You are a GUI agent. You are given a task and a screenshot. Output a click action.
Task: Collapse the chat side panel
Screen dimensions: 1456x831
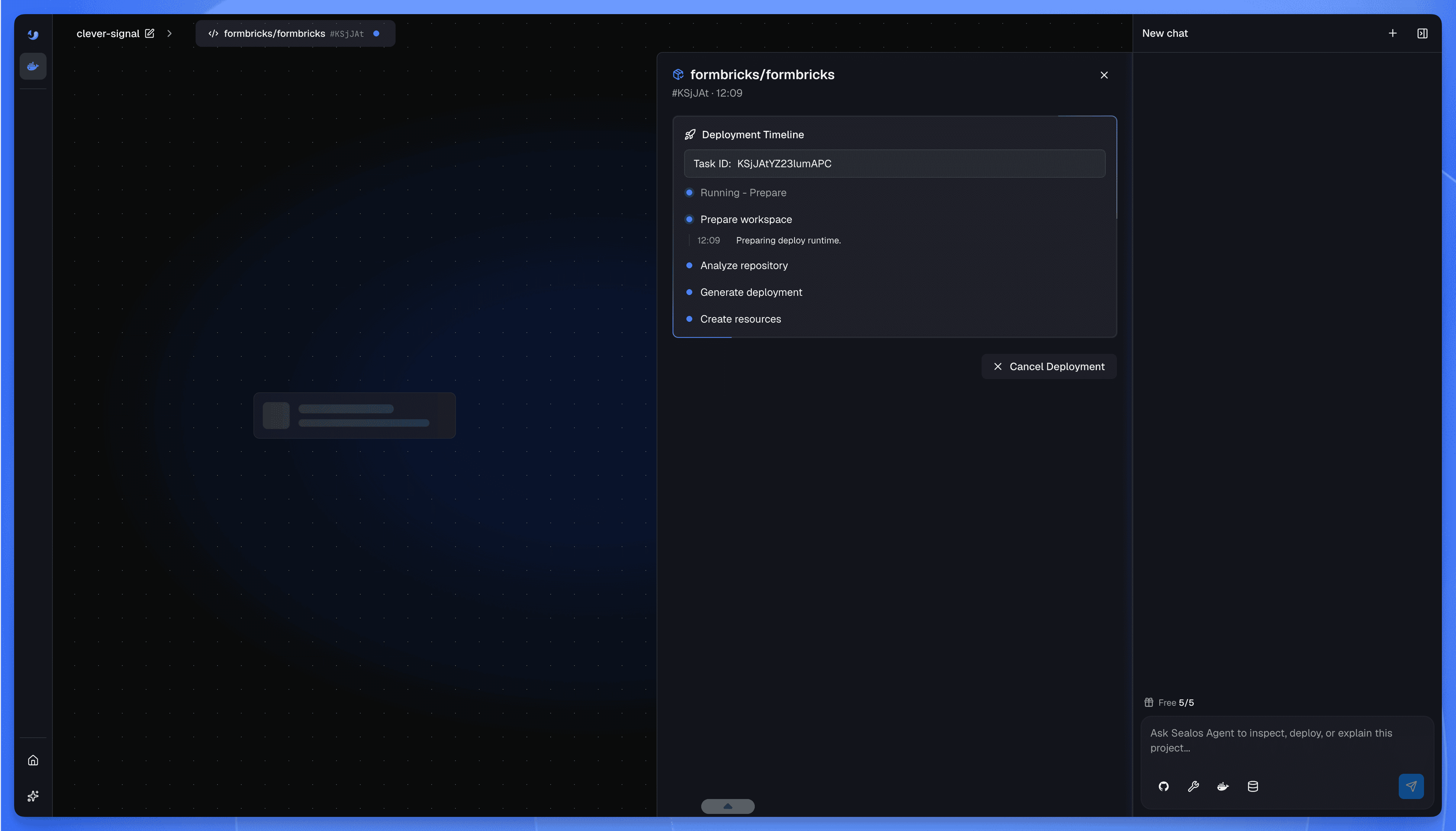1422,34
